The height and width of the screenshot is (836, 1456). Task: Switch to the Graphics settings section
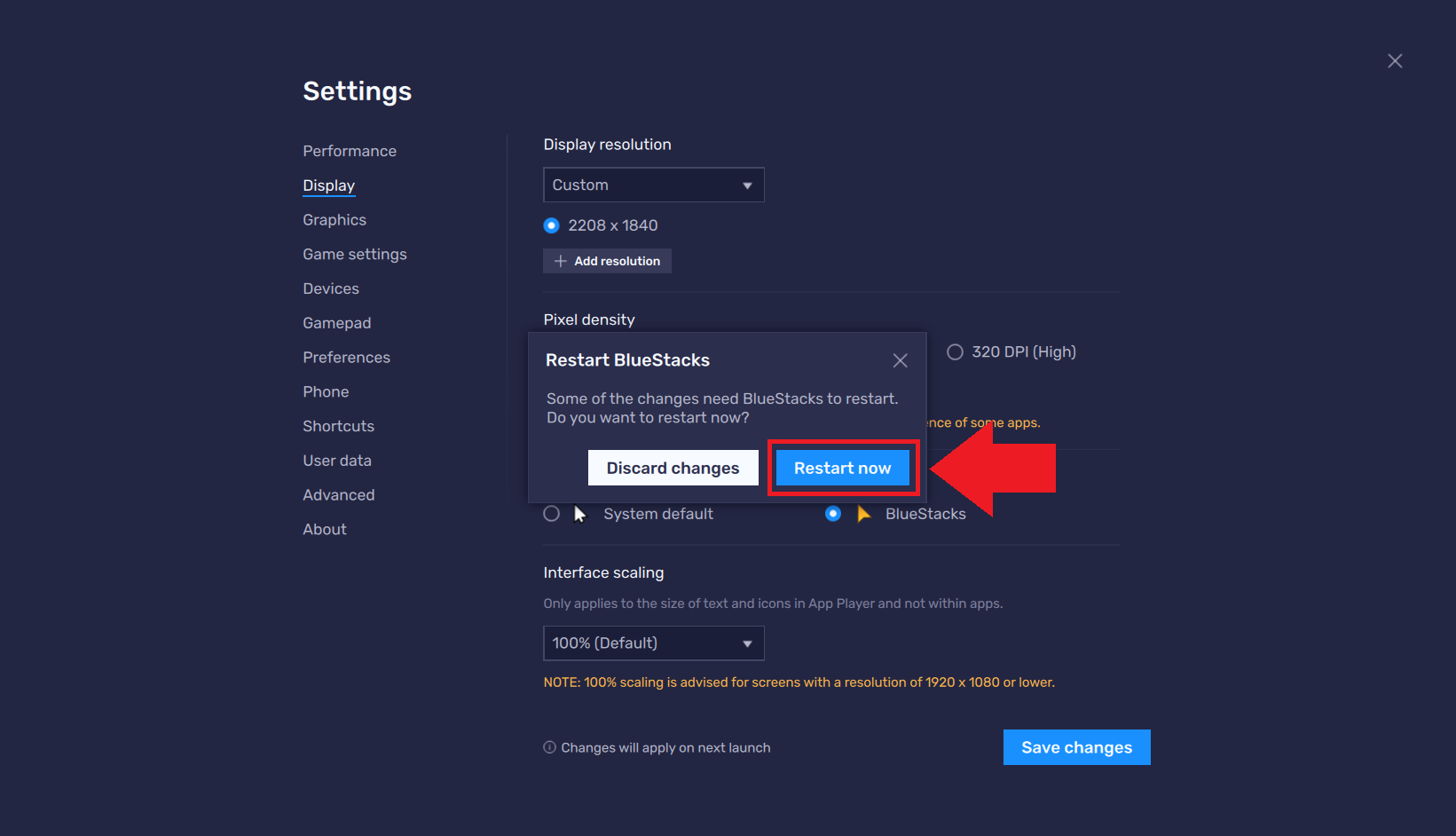334,219
